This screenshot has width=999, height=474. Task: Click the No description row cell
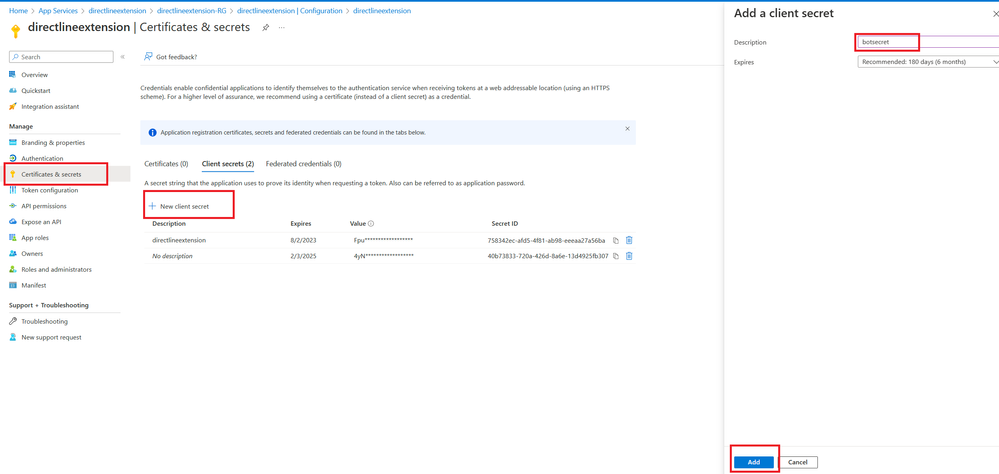click(x=172, y=256)
